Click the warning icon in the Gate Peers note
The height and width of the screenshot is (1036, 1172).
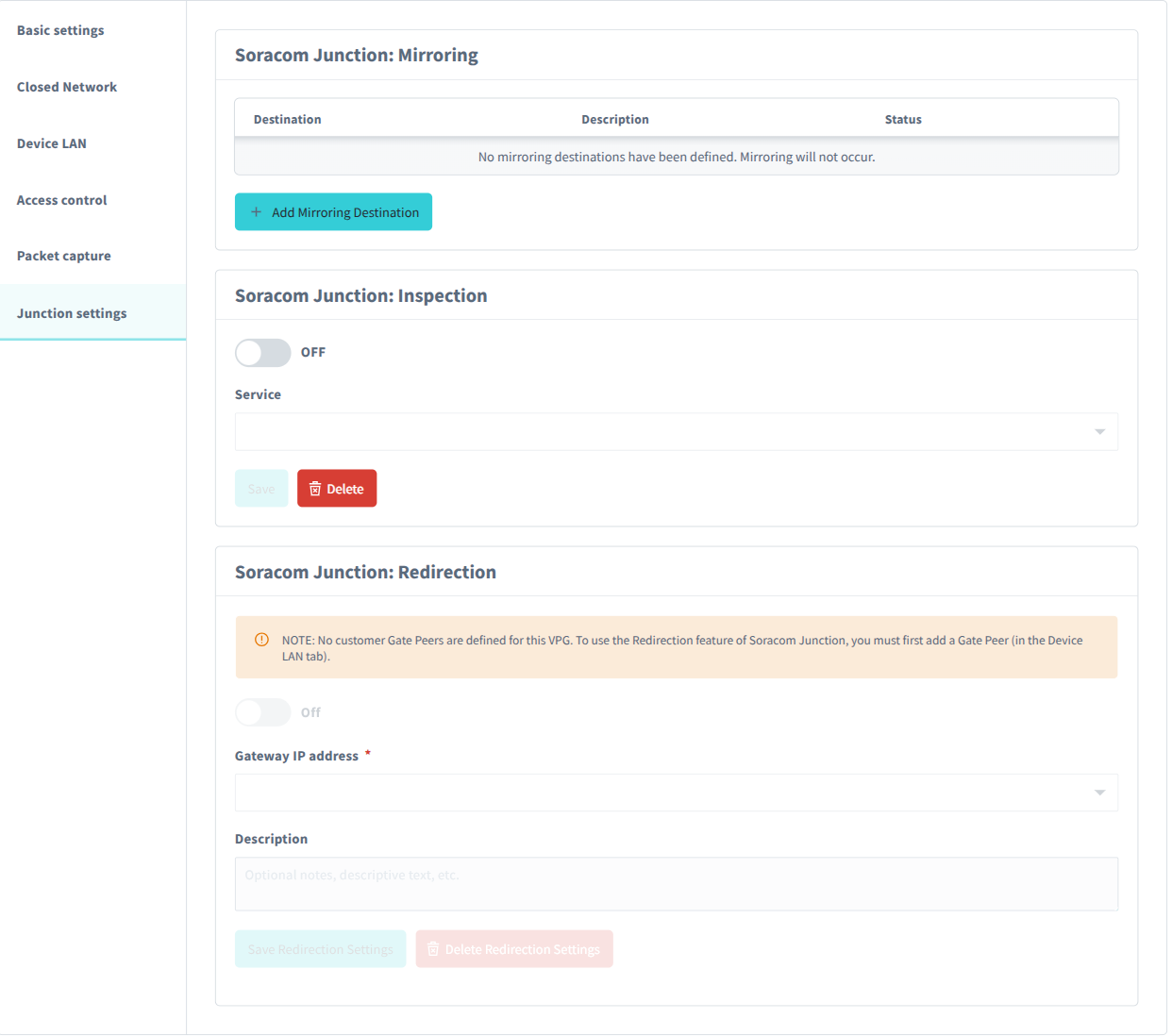pos(261,639)
